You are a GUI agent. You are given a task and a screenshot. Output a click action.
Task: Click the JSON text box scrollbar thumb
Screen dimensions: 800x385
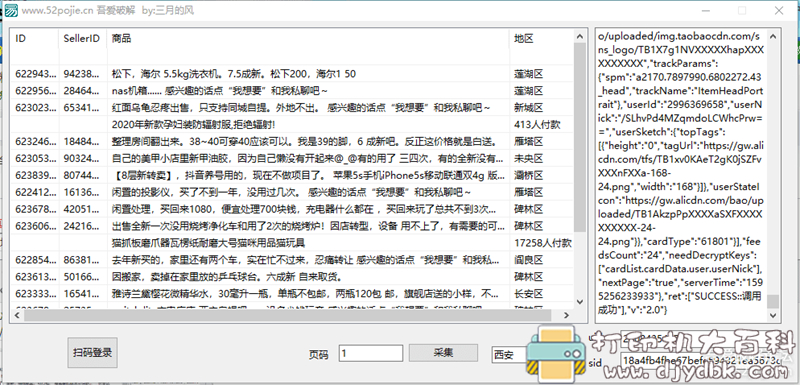pyautogui.click(x=773, y=301)
